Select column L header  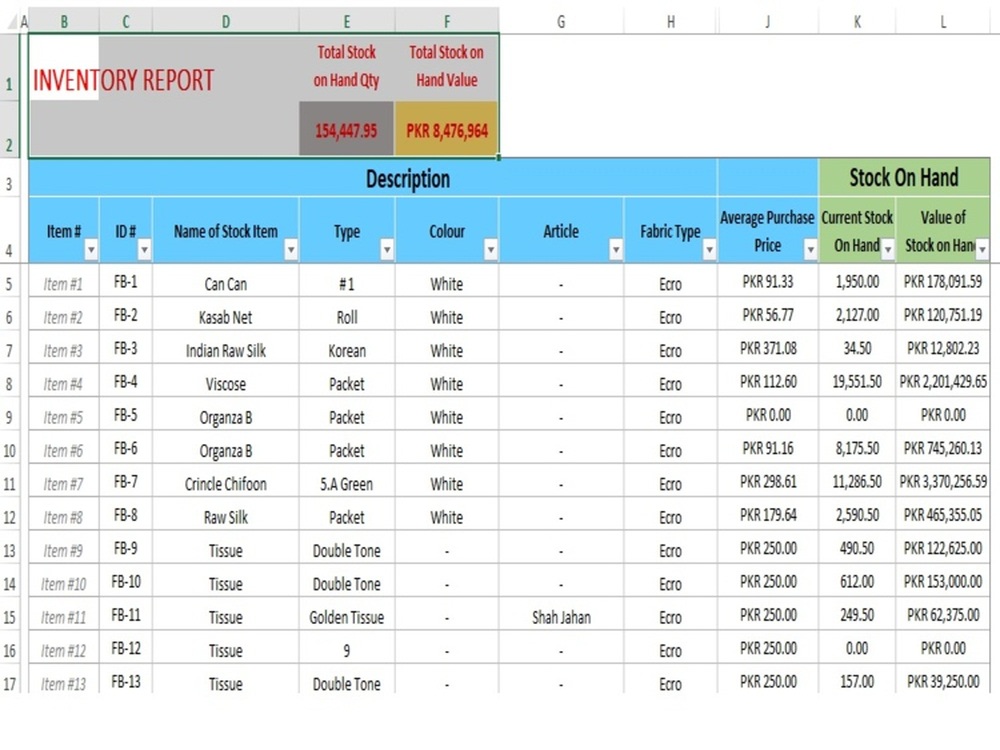(943, 22)
